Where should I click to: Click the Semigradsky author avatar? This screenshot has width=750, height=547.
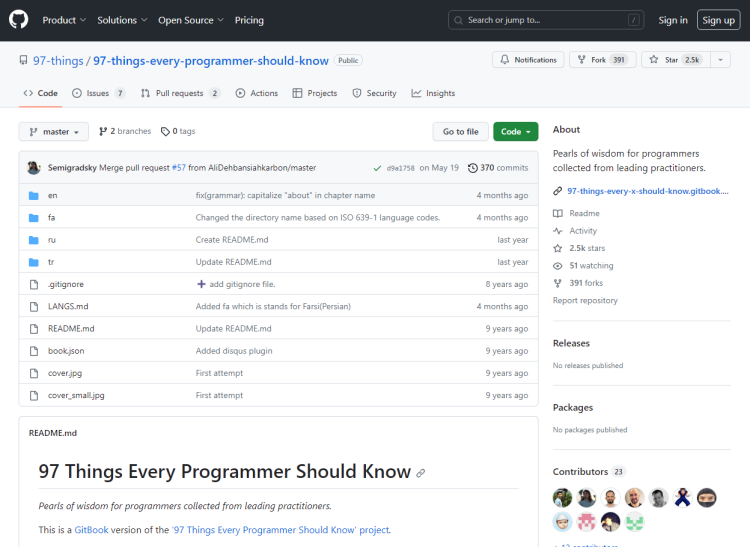pos(33,168)
